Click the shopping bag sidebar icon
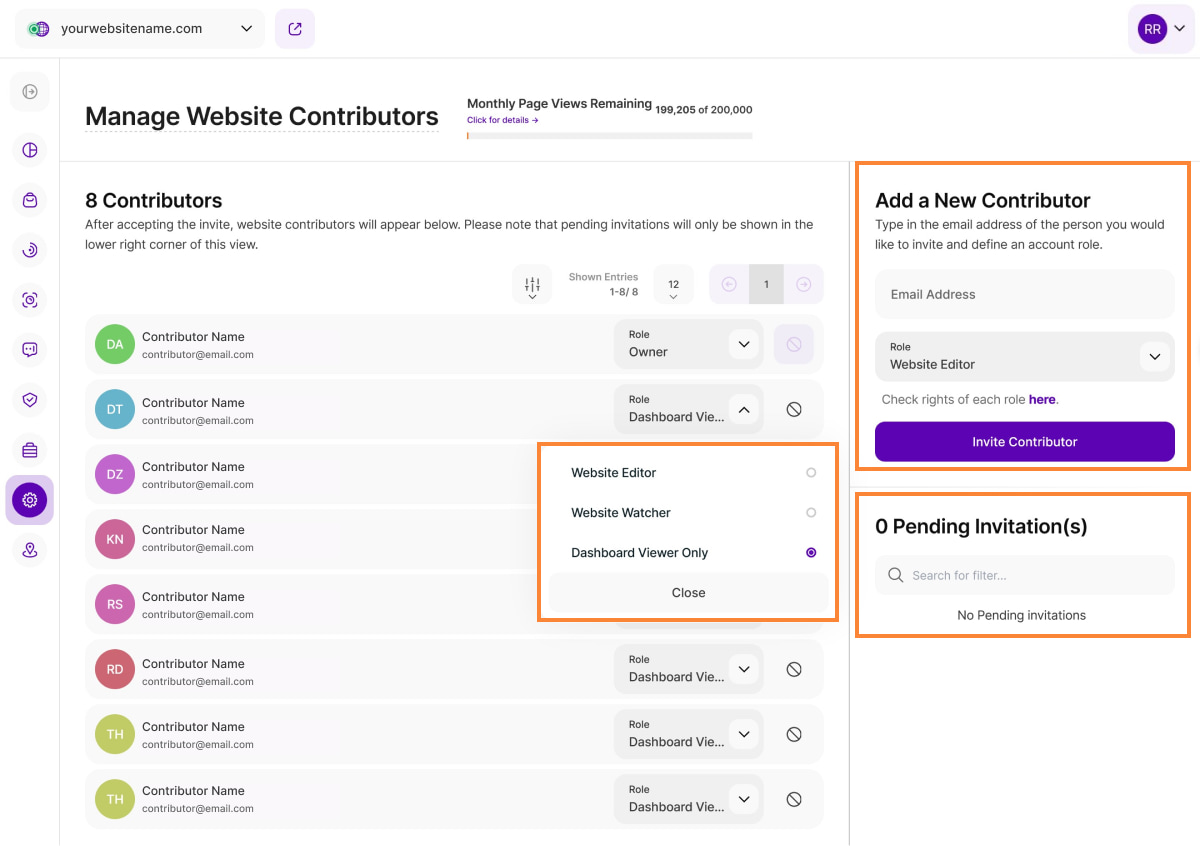This screenshot has width=1200, height=846. (30, 200)
